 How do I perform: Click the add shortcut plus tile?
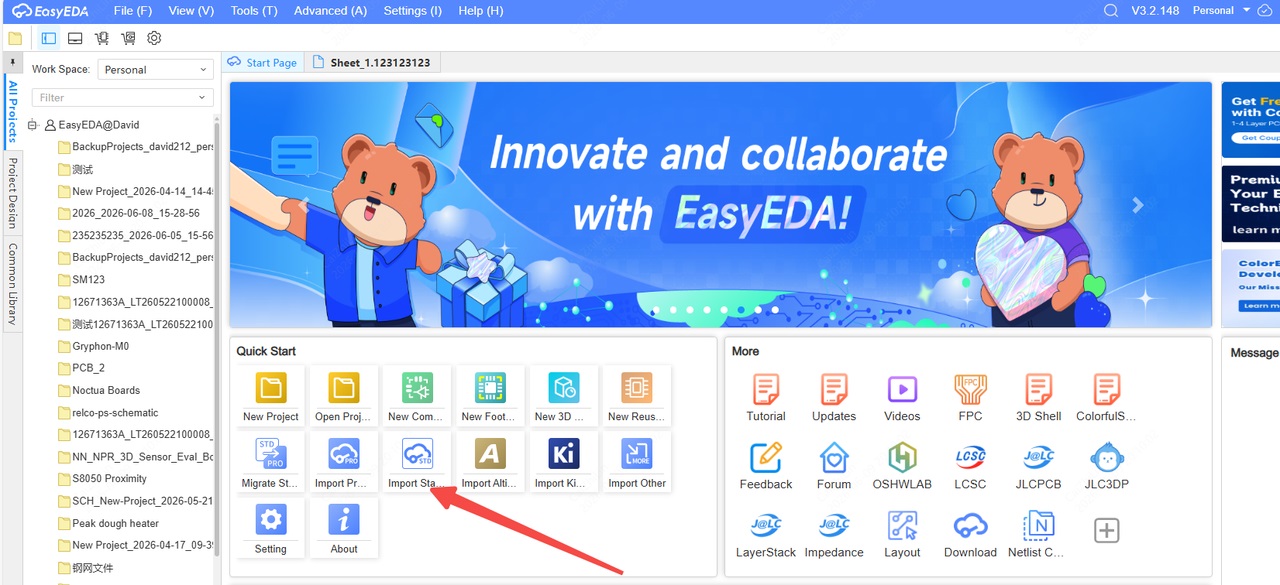pos(1106,531)
